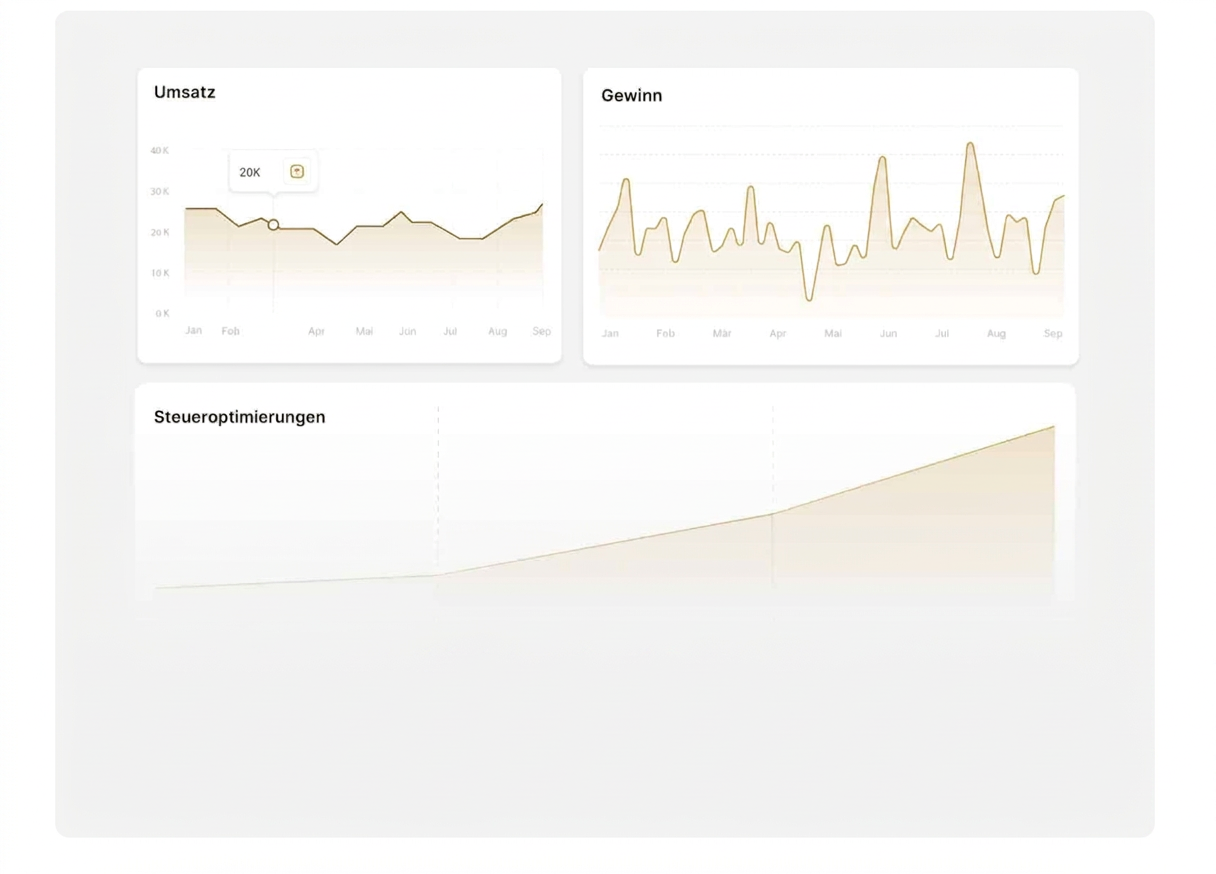Viewport: 1216px width, 874px height.
Task: Click the lowest dip in the Gewinn chart
Action: (x=809, y=298)
